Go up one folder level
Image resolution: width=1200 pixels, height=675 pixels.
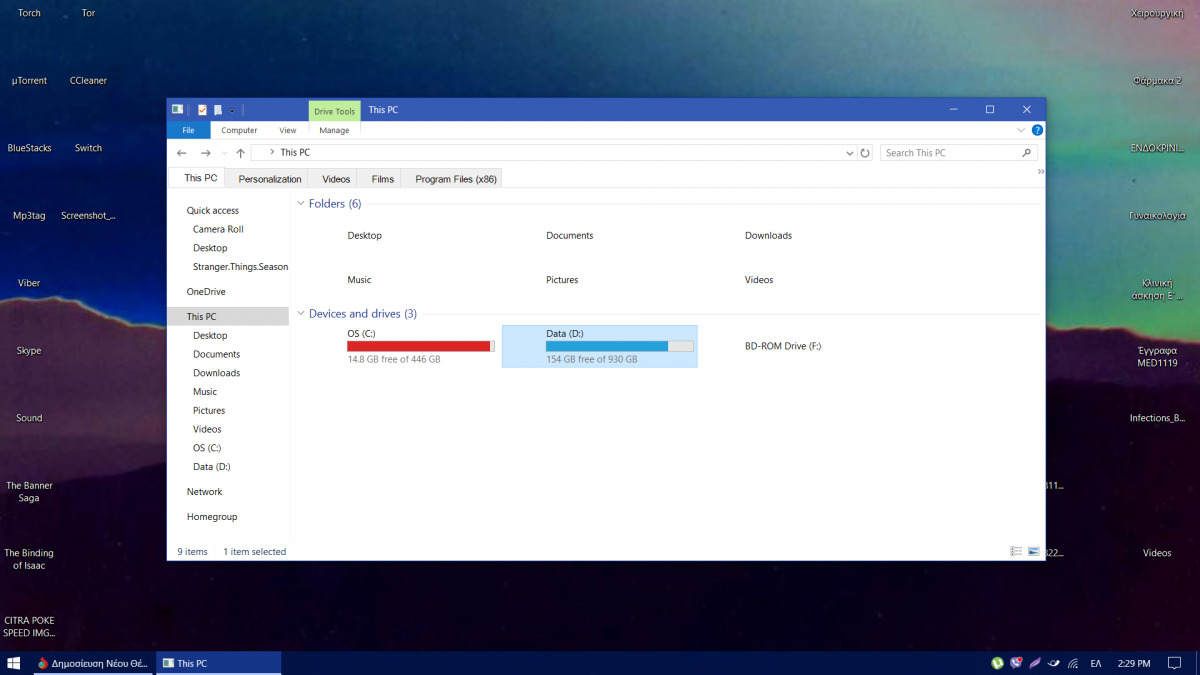(240, 153)
